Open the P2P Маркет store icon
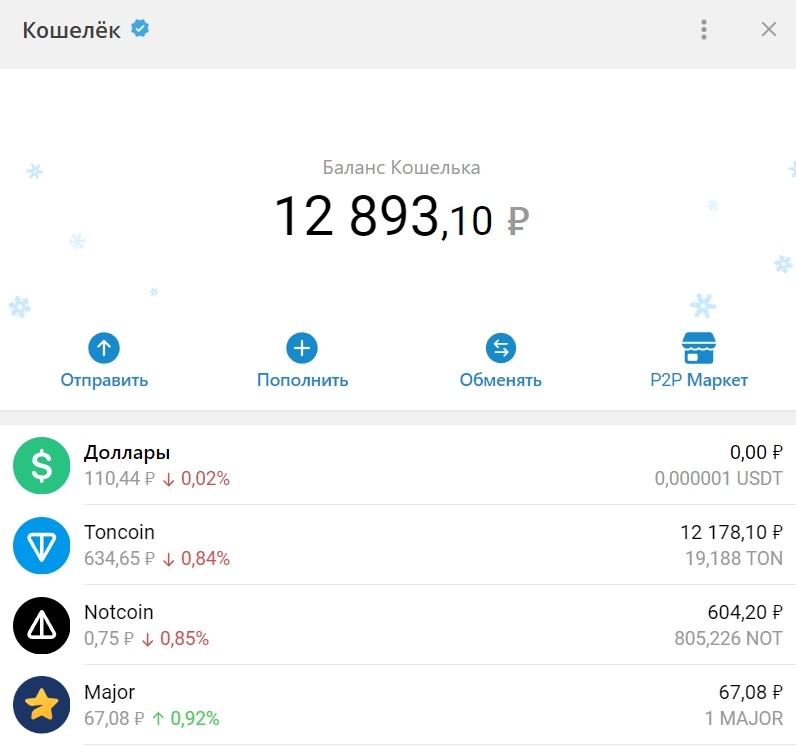Viewport: 796px width, 747px height. [x=699, y=348]
